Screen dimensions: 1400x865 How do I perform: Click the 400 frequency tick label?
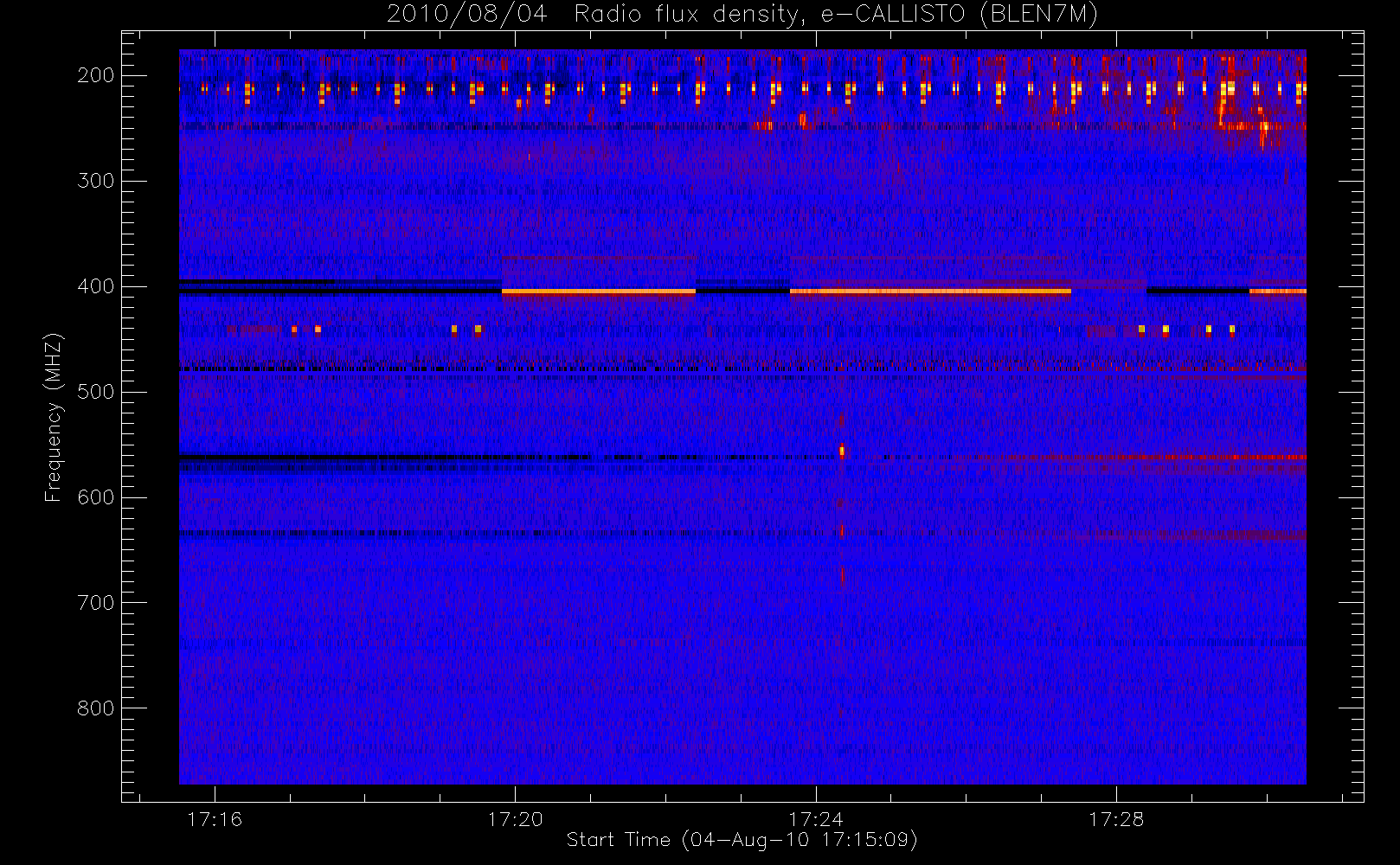coord(95,286)
